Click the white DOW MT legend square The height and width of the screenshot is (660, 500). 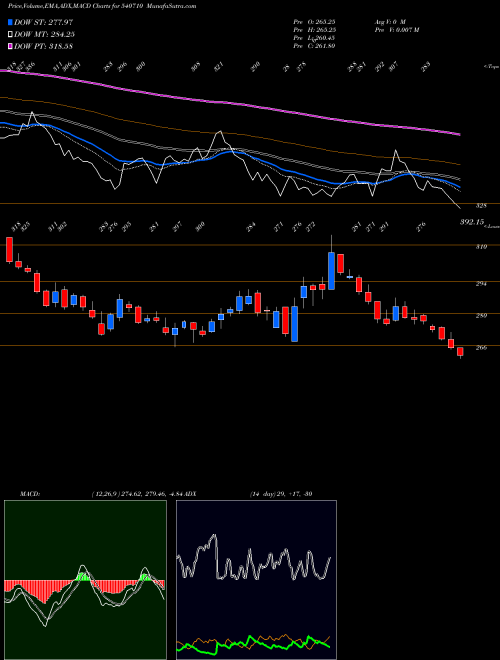10,34
